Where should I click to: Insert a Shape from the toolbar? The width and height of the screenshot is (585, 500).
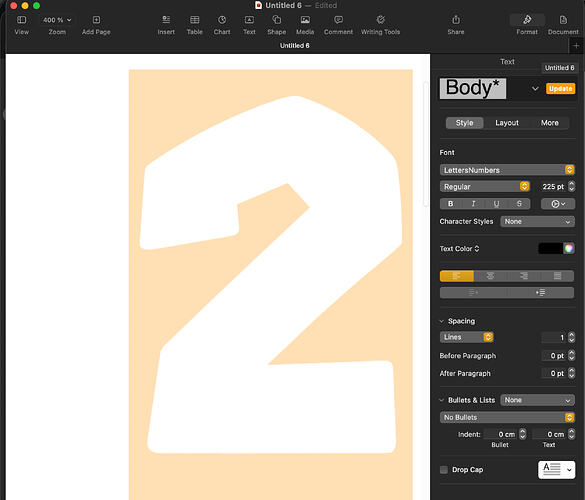pyautogui.click(x=276, y=25)
